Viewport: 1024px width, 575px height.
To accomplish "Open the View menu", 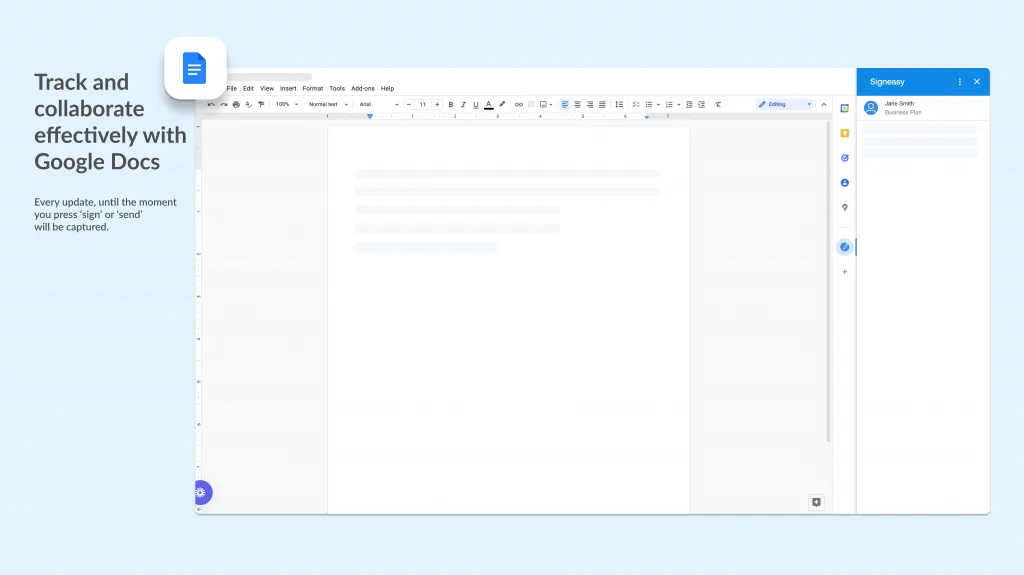I will [267, 88].
